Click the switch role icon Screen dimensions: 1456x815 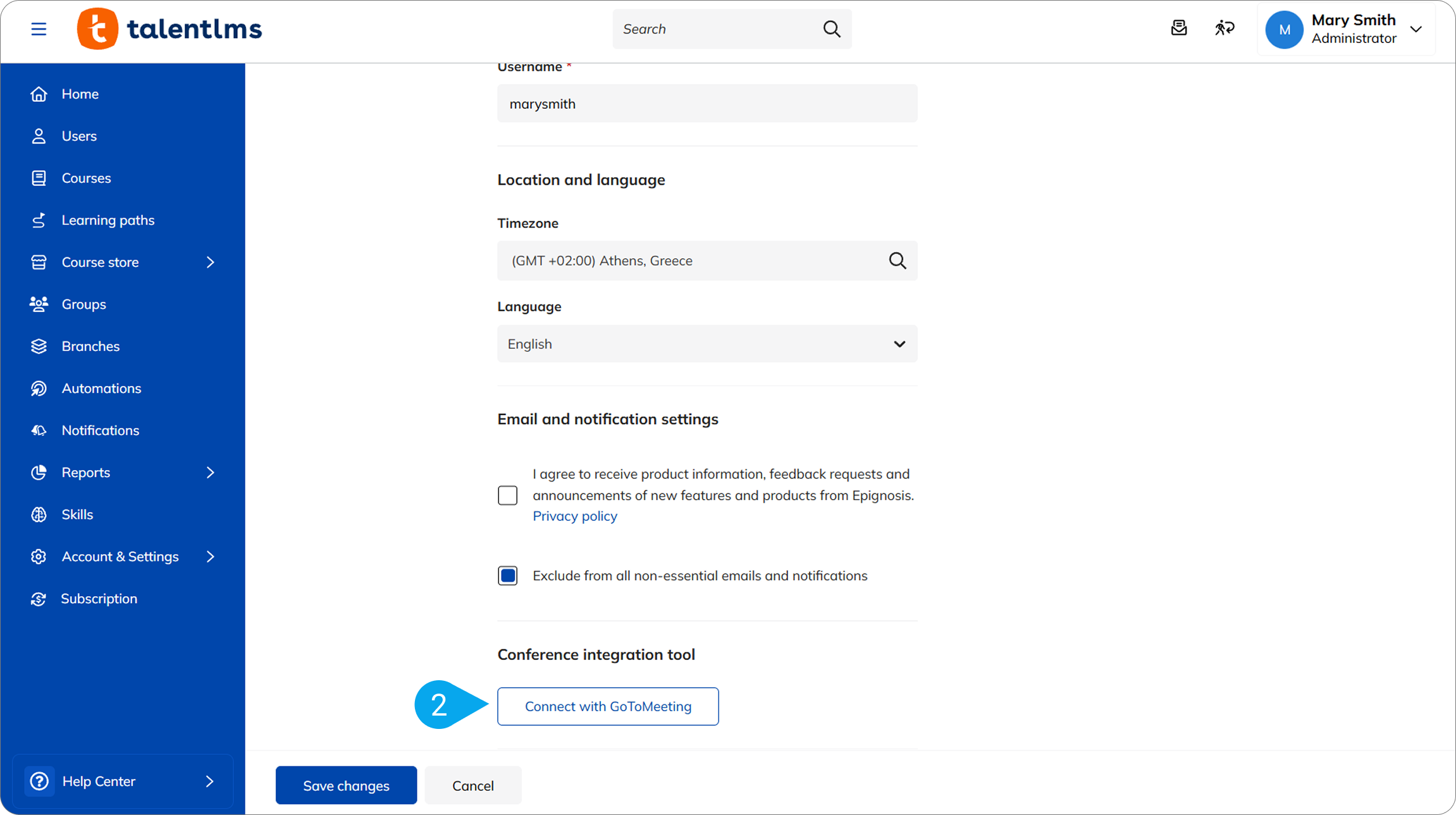click(1225, 28)
